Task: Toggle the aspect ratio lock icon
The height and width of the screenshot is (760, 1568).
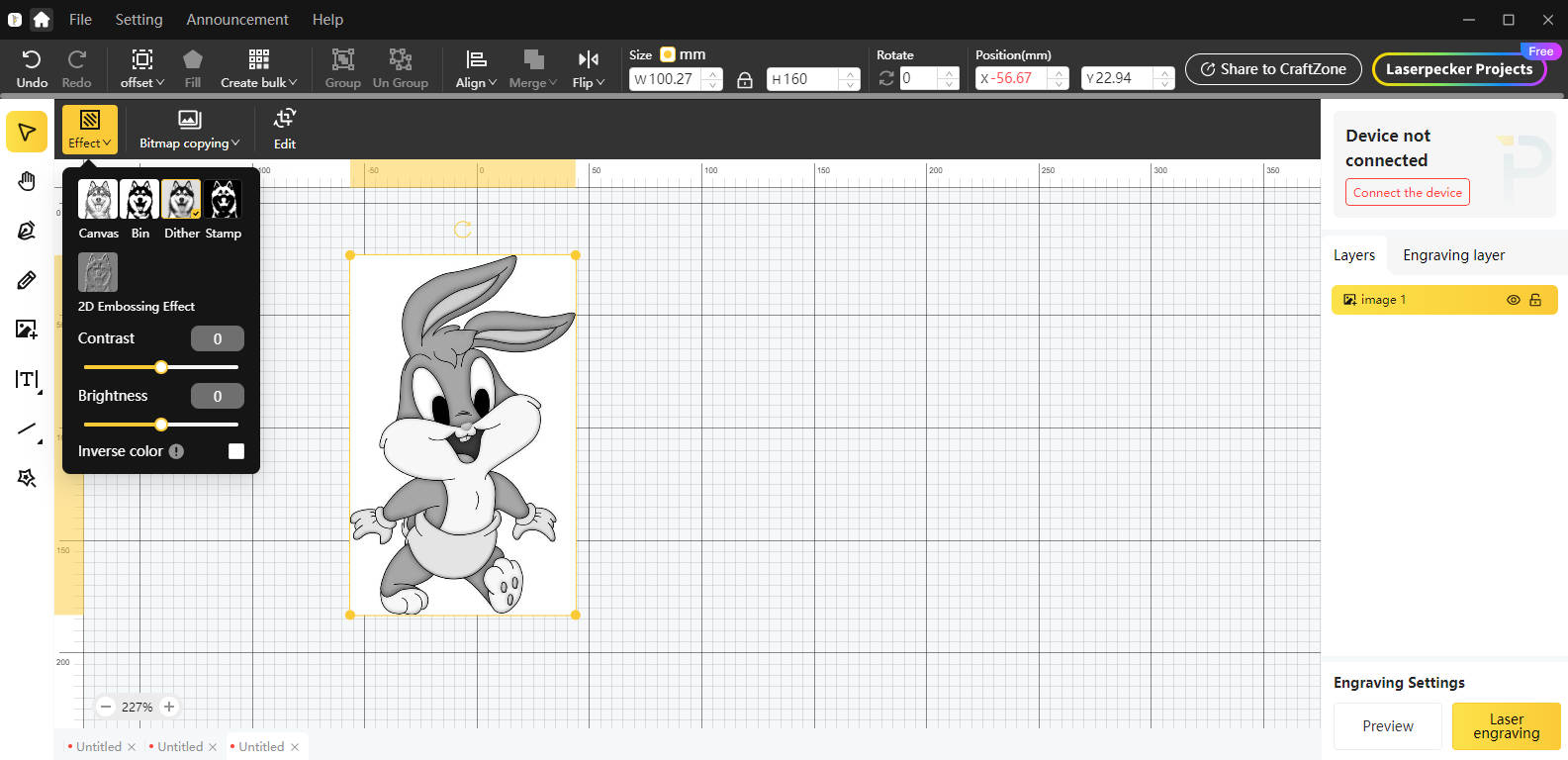Action: [745, 79]
